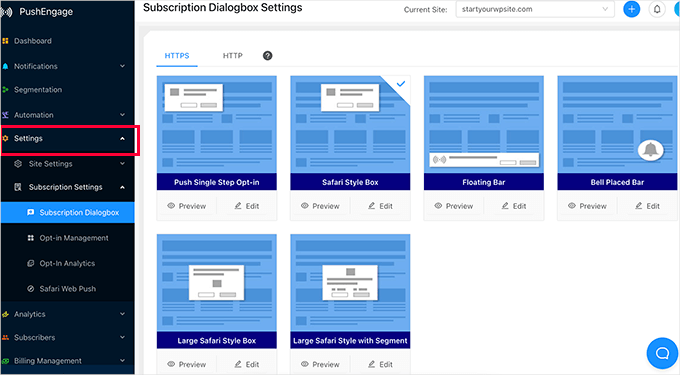680x375 pixels.
Task: Click the blue plus add button
Action: point(631,9)
